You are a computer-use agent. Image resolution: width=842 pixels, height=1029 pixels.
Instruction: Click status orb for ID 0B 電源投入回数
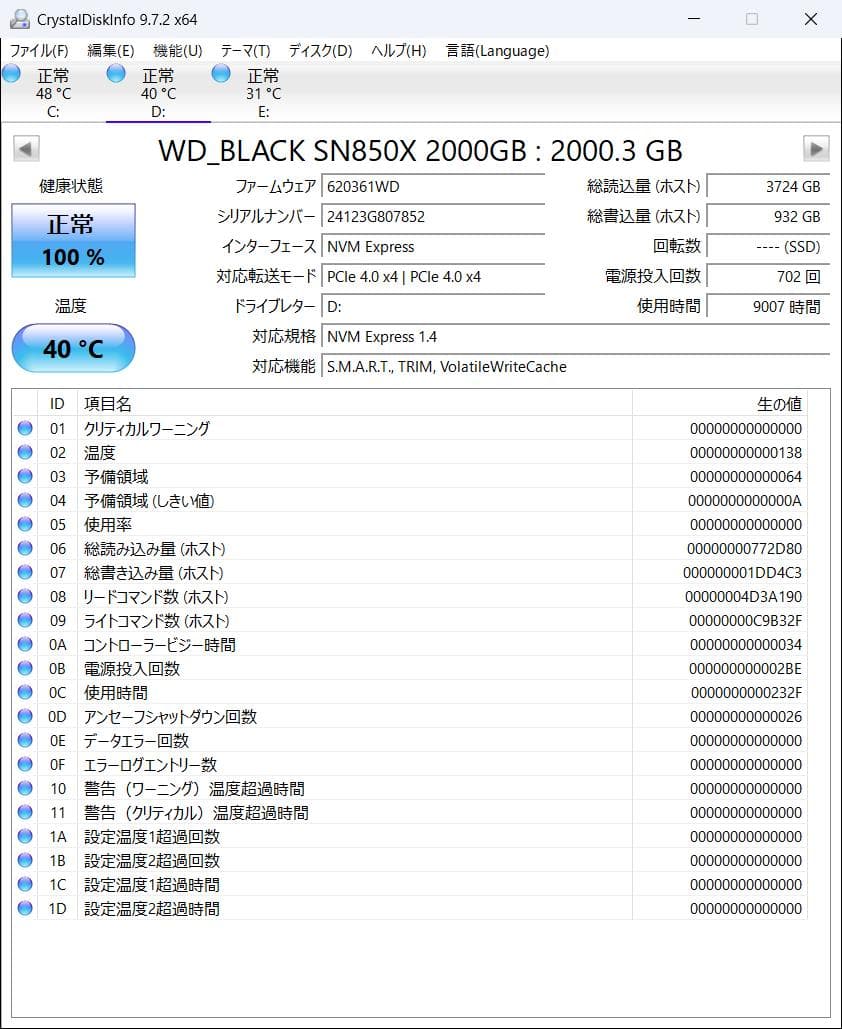click(x=25, y=668)
